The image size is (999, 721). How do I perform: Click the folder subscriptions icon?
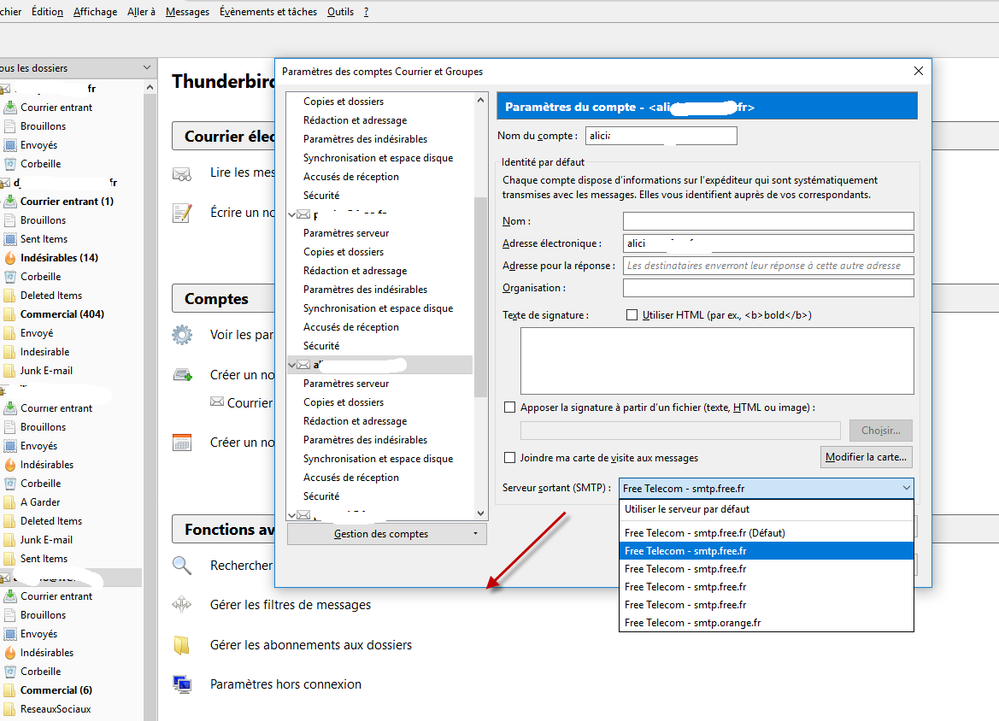coord(182,645)
